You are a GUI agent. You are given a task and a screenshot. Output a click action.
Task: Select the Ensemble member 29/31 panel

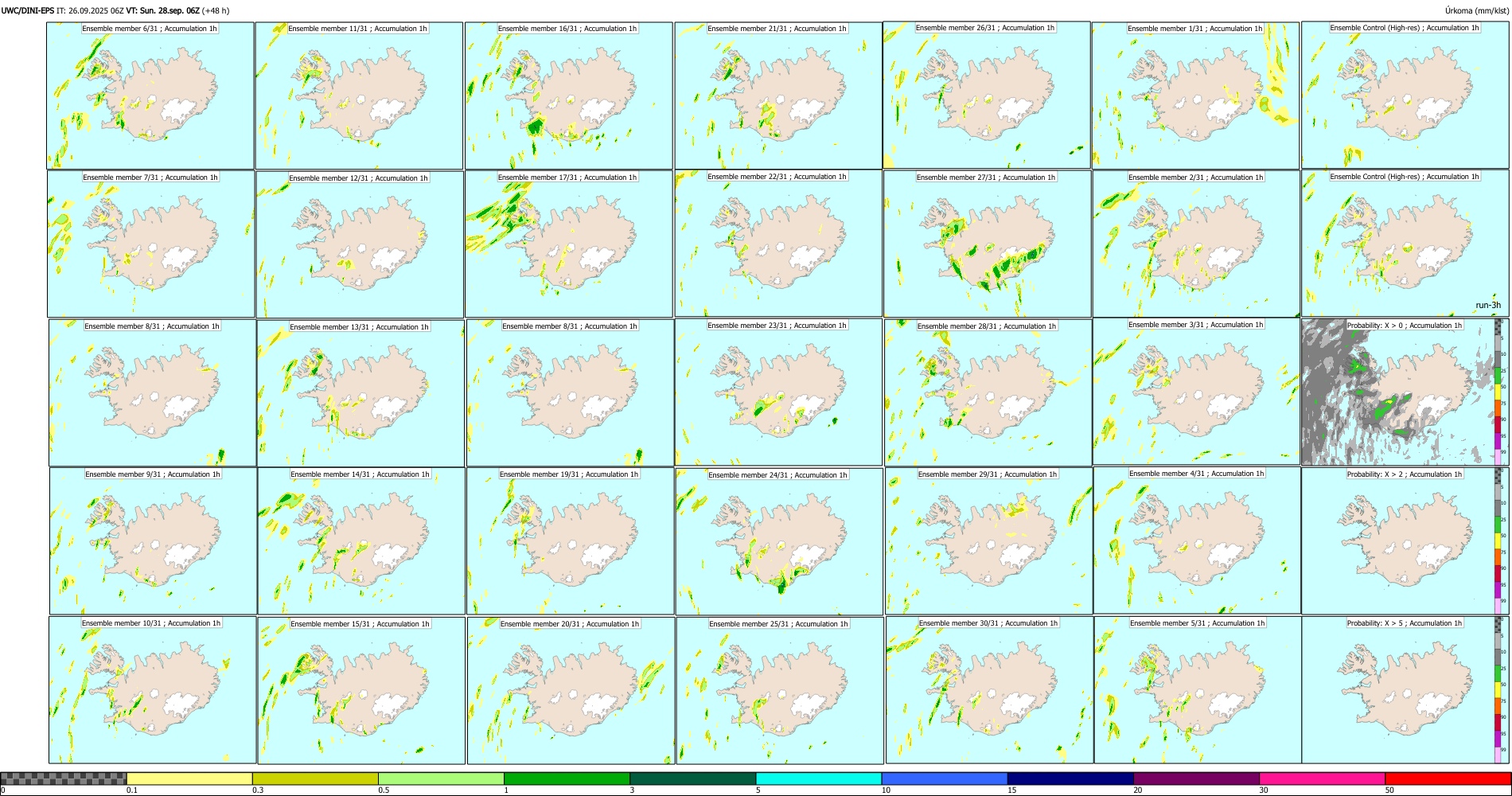(x=988, y=541)
